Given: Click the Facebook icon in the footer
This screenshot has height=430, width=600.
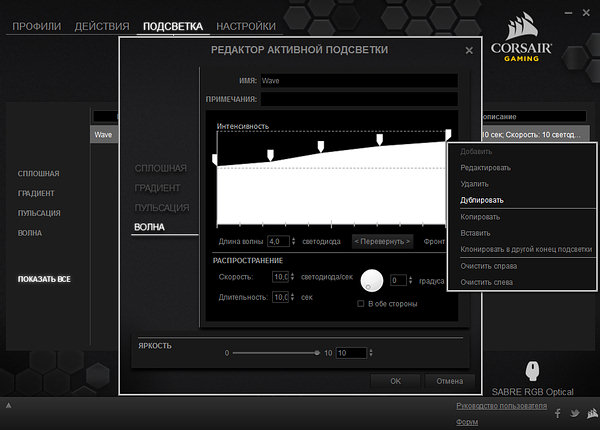Looking at the screenshot, I should (x=558, y=413).
